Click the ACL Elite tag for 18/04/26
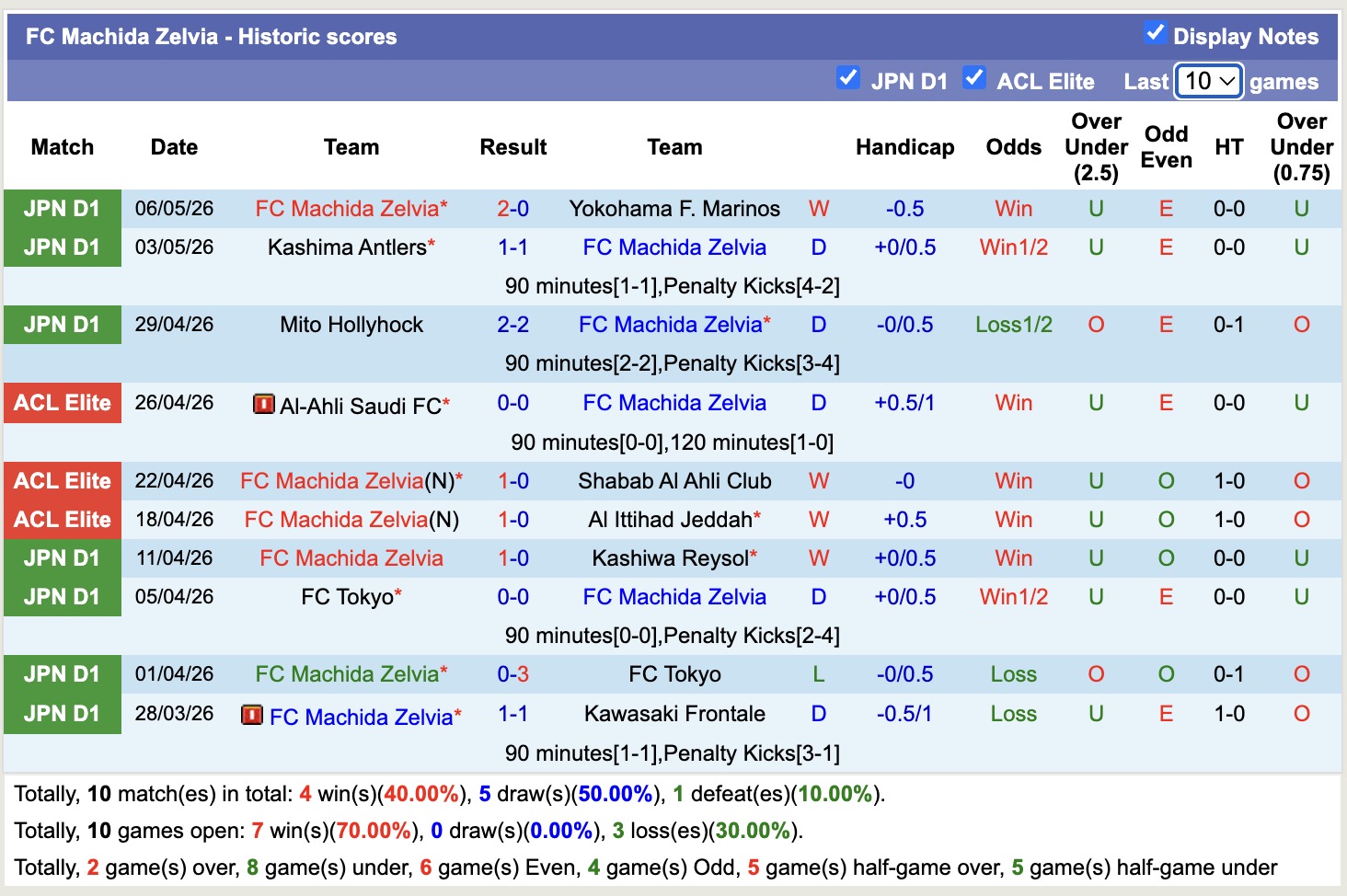 (x=63, y=520)
